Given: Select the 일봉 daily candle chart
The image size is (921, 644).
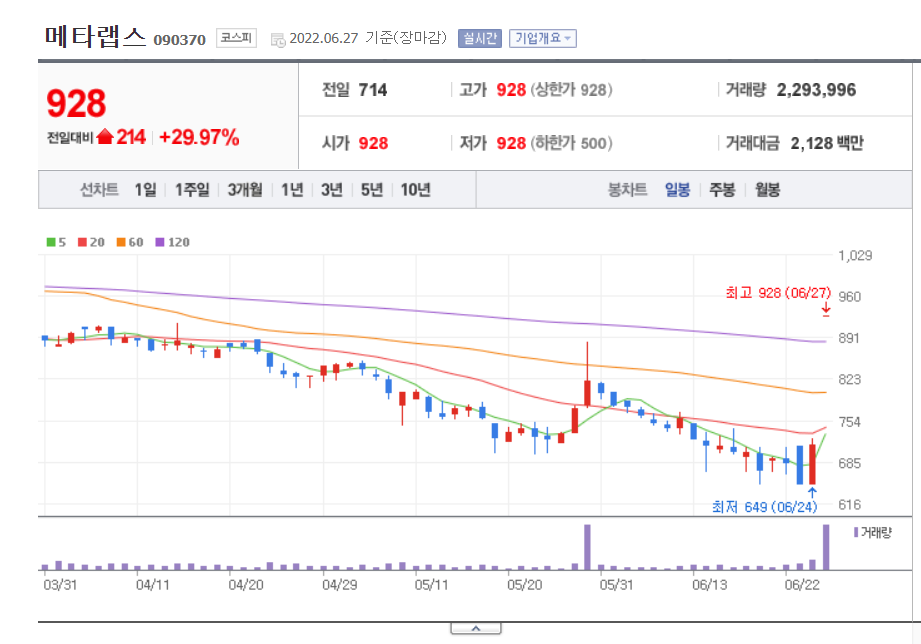Looking at the screenshot, I should [x=677, y=190].
